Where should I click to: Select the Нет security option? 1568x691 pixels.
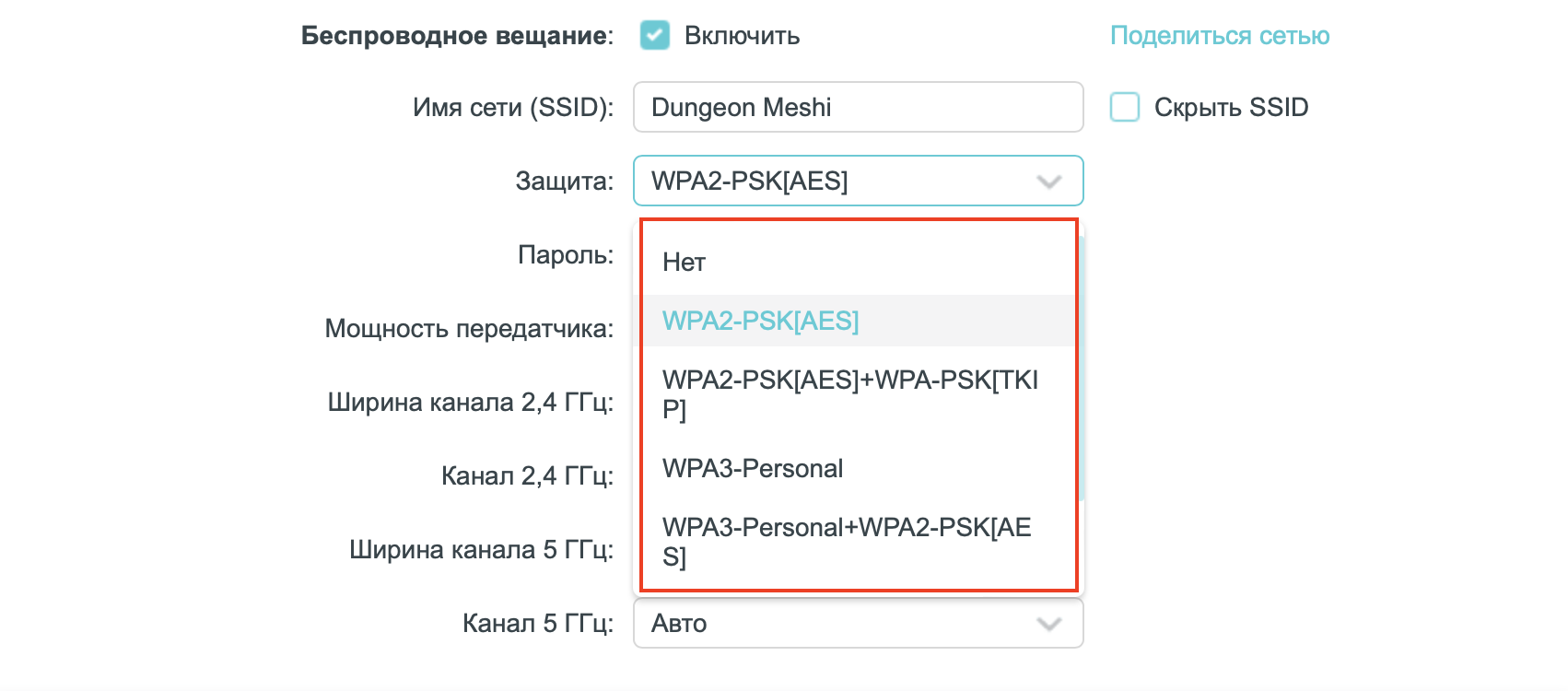684,263
